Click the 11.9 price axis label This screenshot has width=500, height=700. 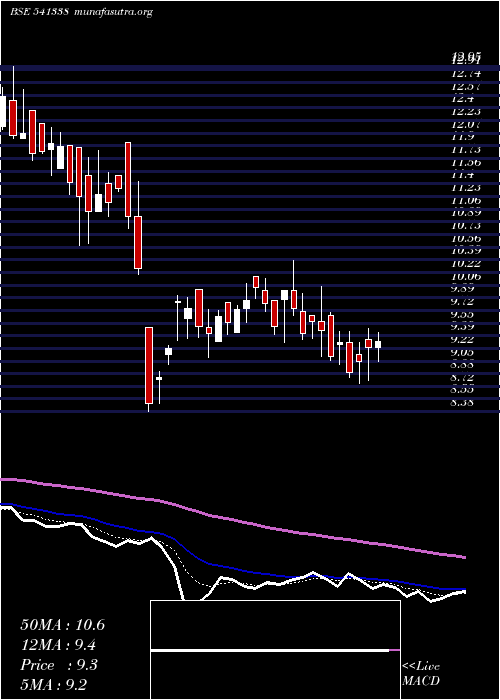[x=463, y=137]
